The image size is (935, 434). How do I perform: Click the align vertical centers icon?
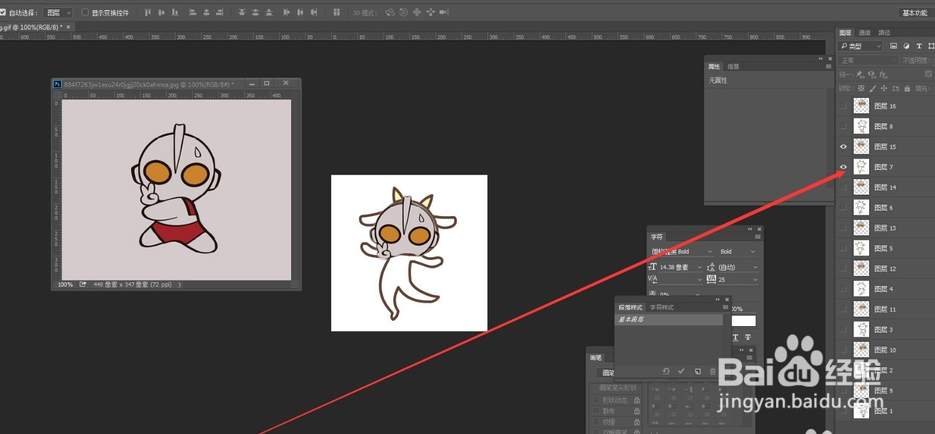pyautogui.click(x=160, y=13)
